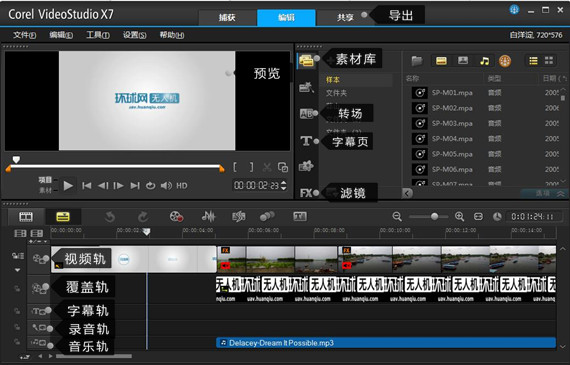Set the Mark-in bracket
This screenshot has width=570, height=365.
(235, 167)
